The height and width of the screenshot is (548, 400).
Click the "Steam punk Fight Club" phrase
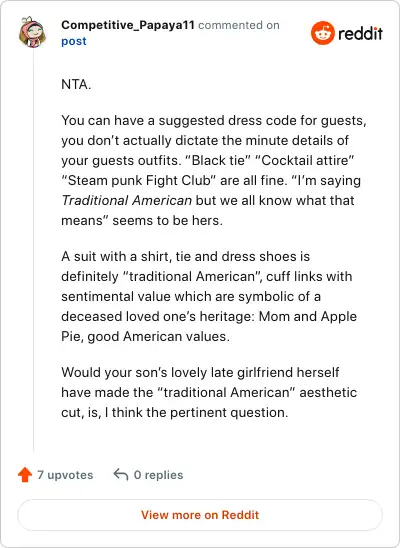(x=139, y=181)
